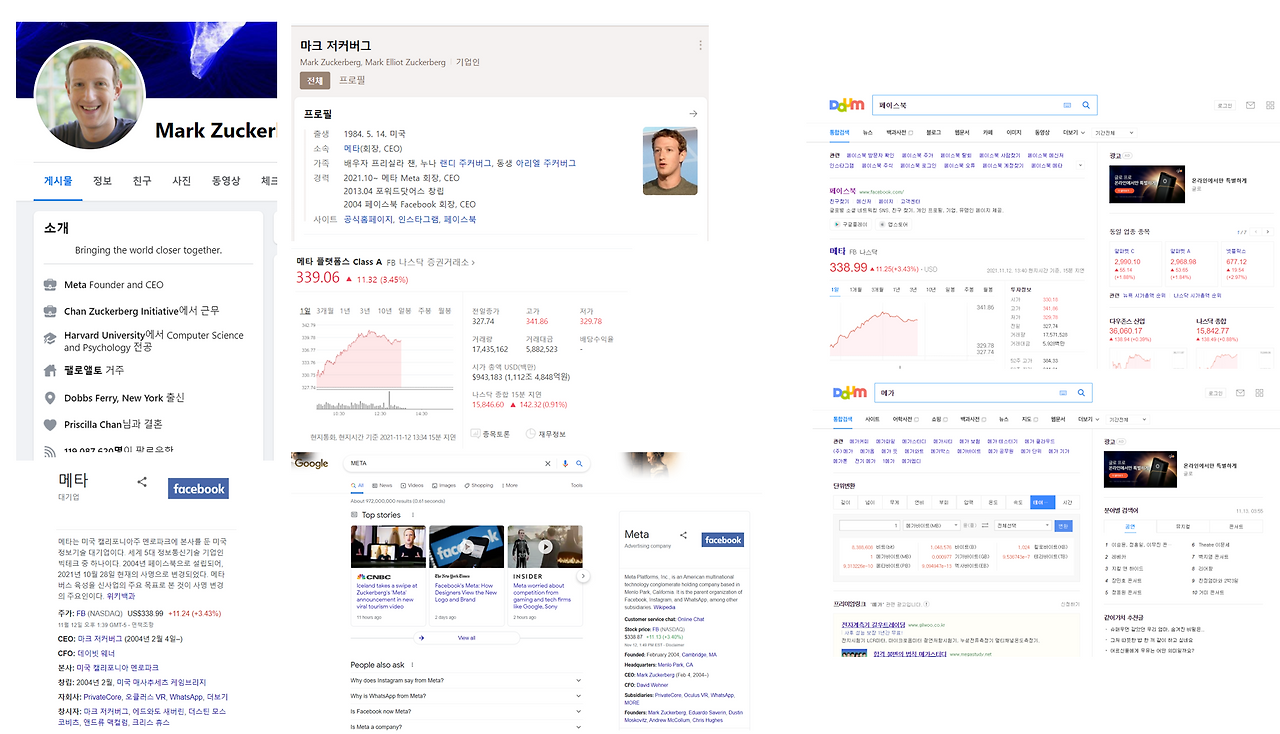Open the three-dot menu on 마크 저커버그 card

[701, 45]
